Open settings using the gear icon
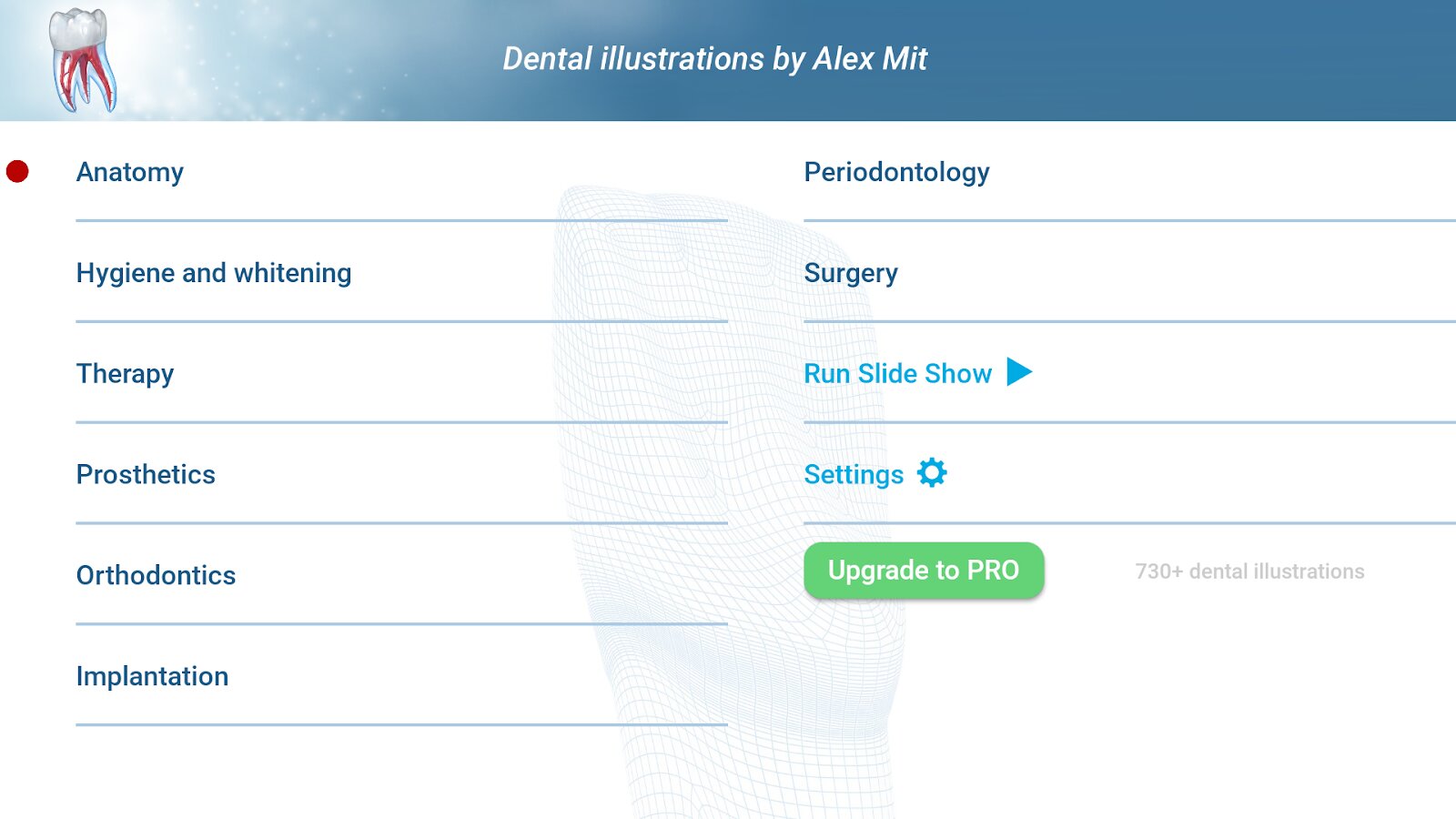The height and width of the screenshot is (819, 1456). click(x=932, y=473)
